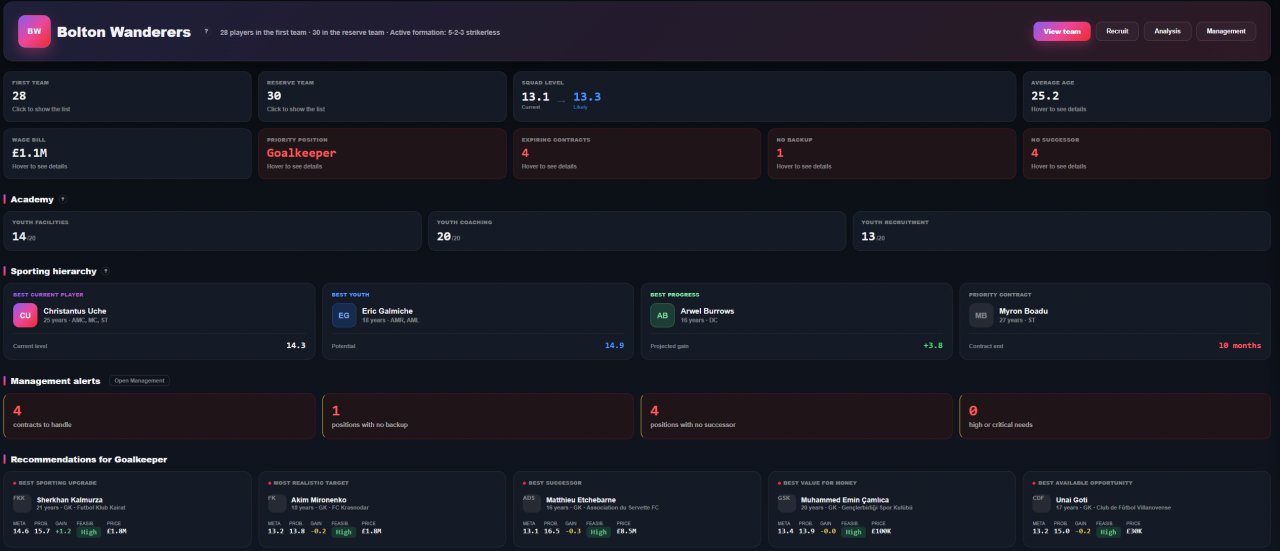Click the 10 months contract end value
The height and width of the screenshot is (551, 1280).
[x=1238, y=345]
